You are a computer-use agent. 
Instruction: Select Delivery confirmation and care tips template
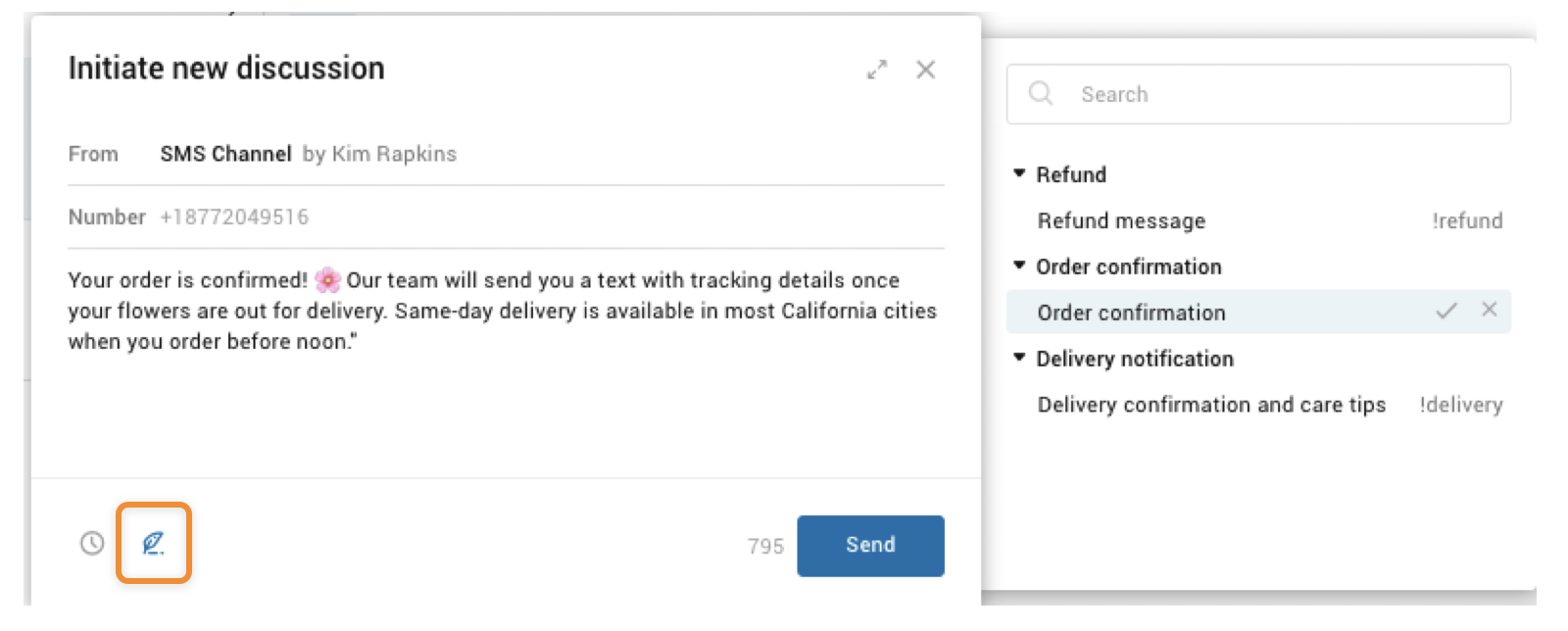(x=1211, y=405)
